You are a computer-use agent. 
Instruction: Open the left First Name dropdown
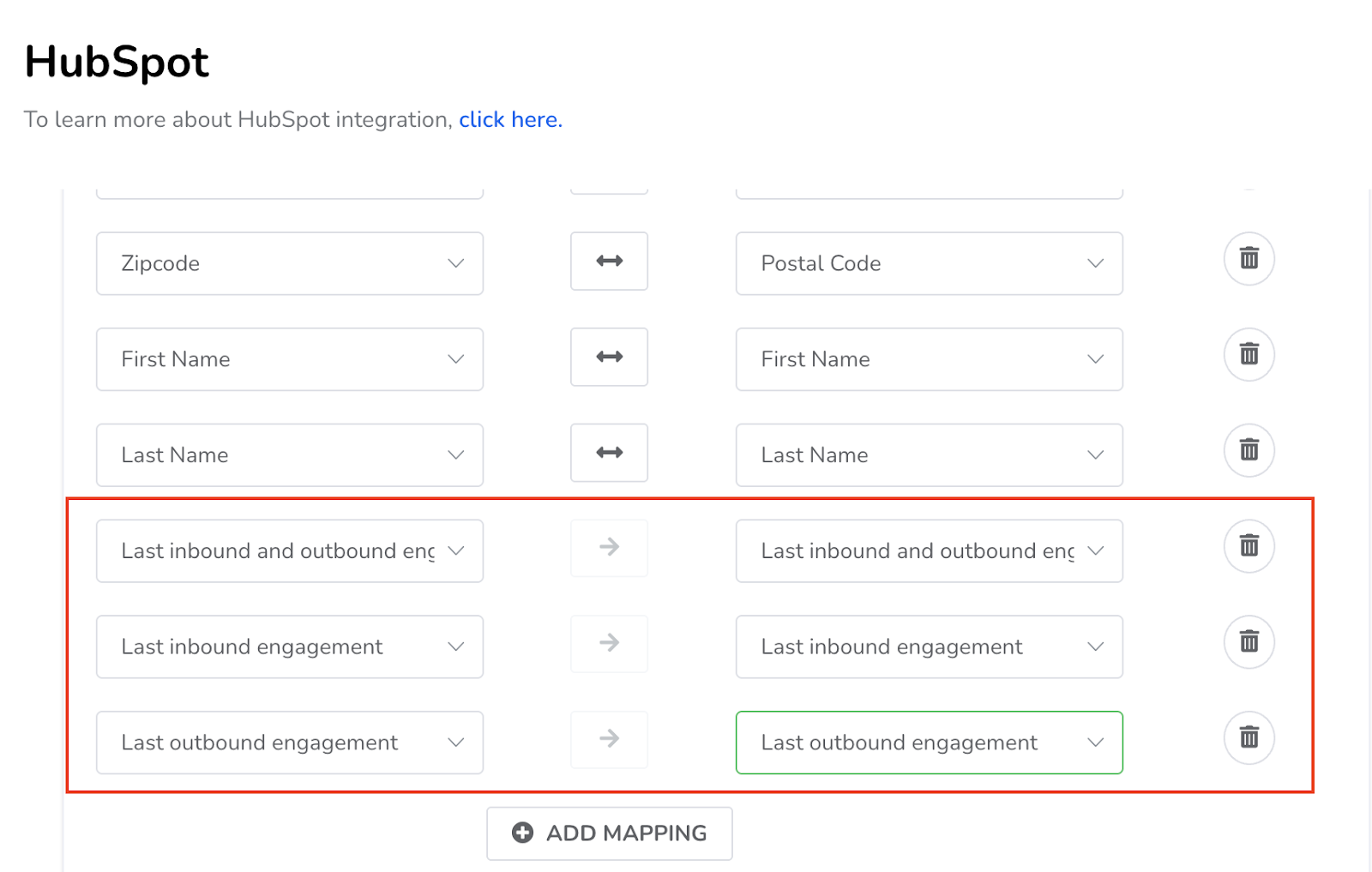tap(290, 359)
